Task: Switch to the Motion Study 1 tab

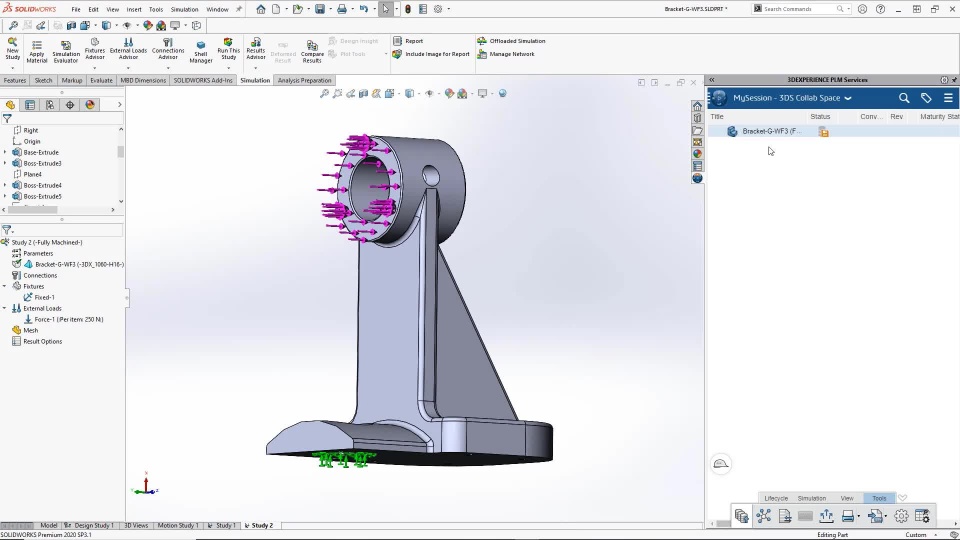Action: pyautogui.click(x=178, y=525)
